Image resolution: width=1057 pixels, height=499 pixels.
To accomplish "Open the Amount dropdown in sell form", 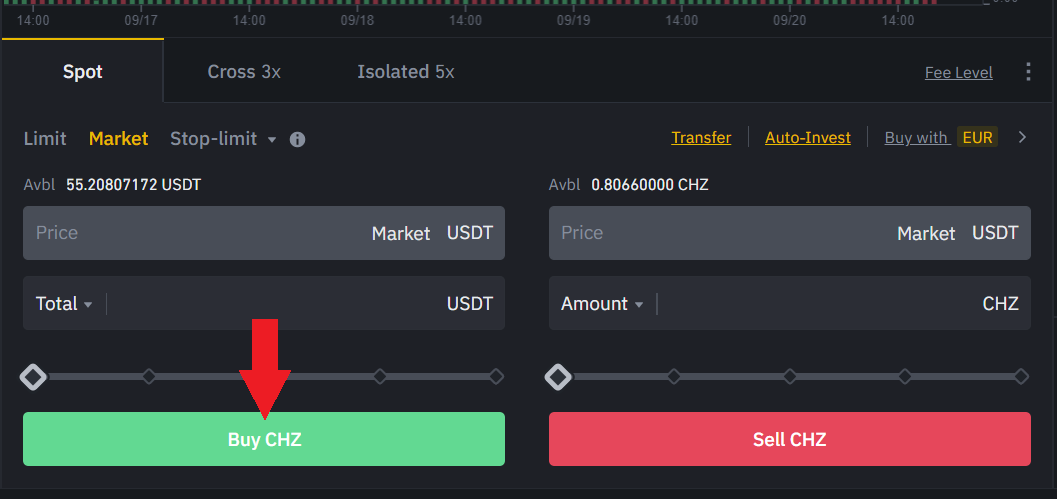I will [602, 304].
